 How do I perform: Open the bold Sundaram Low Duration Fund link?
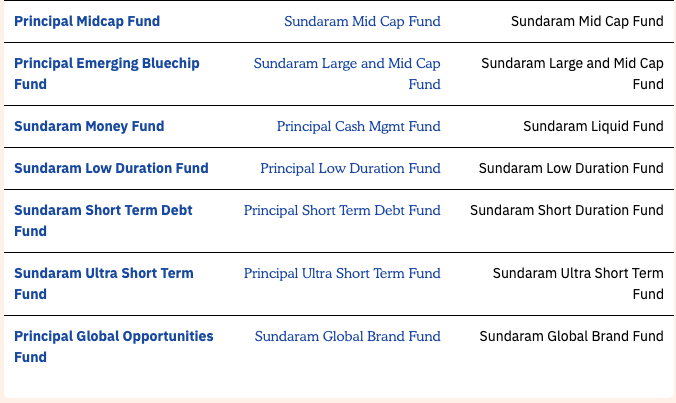click(x=111, y=168)
